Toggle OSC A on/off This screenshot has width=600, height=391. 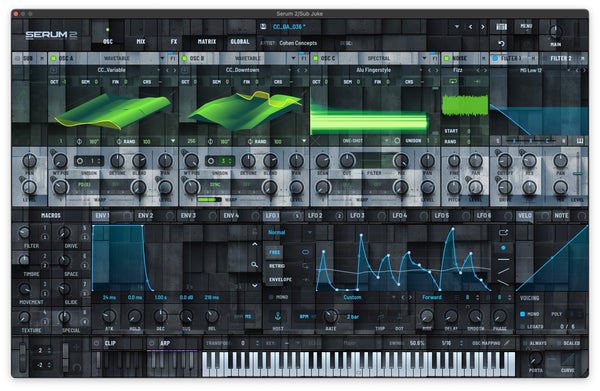pos(54,58)
